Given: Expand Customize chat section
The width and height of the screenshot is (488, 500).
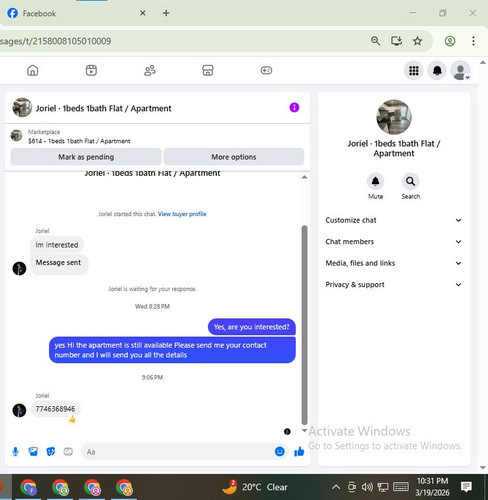Looking at the screenshot, I should coord(394,220).
